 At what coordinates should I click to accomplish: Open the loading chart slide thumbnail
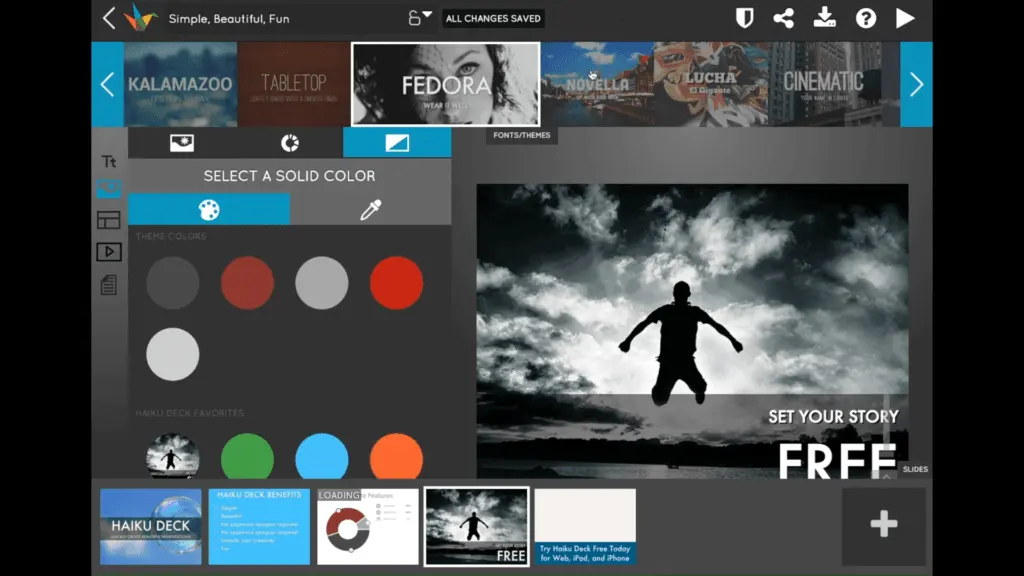(368, 526)
